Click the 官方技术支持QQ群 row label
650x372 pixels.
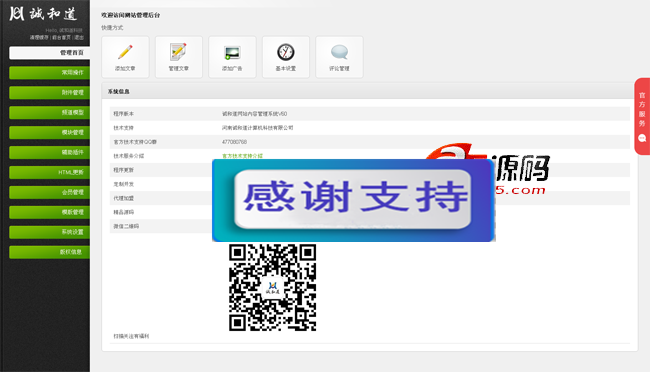click(135, 142)
